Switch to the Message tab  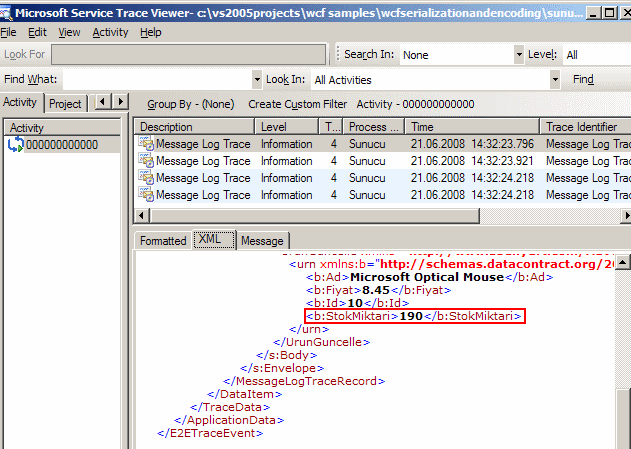pos(262,241)
